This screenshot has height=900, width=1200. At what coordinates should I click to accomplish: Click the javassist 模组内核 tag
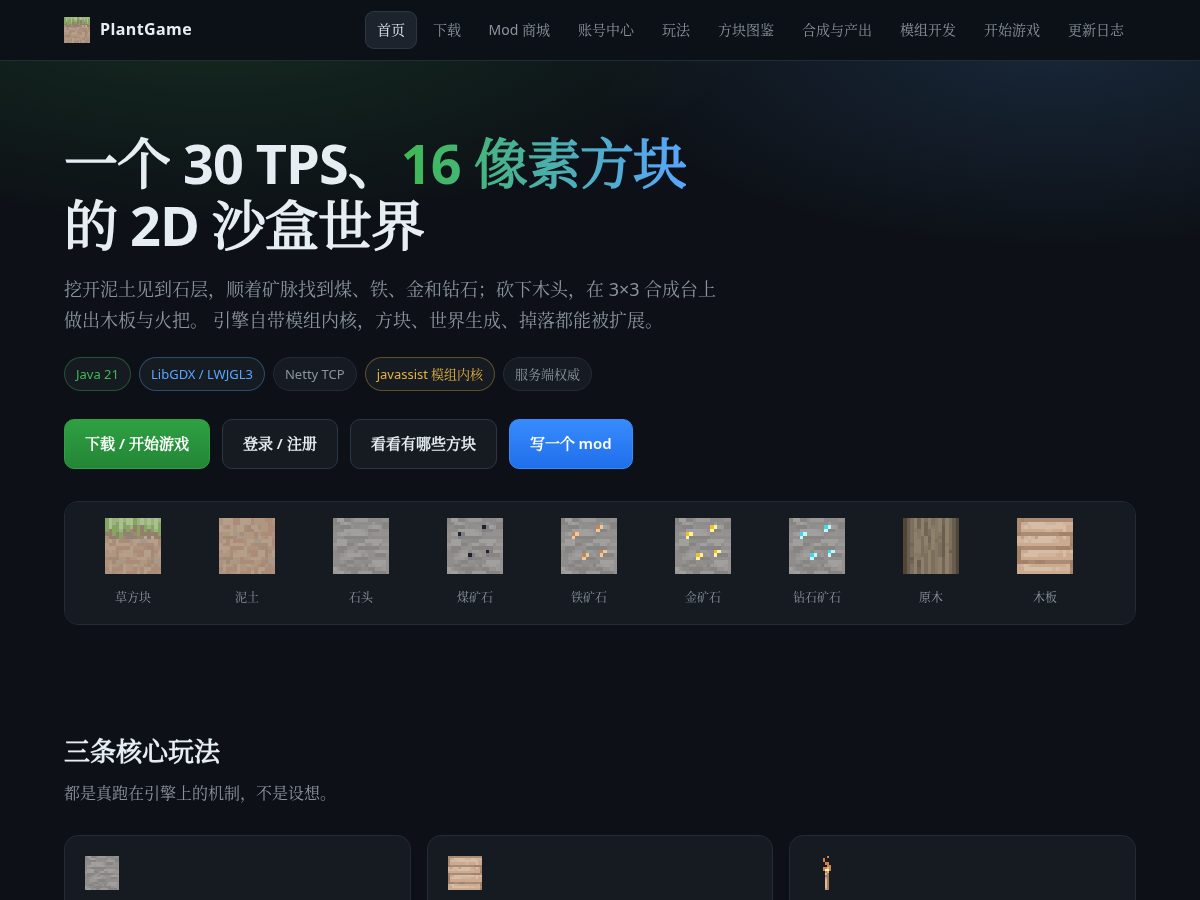pyautogui.click(x=430, y=374)
